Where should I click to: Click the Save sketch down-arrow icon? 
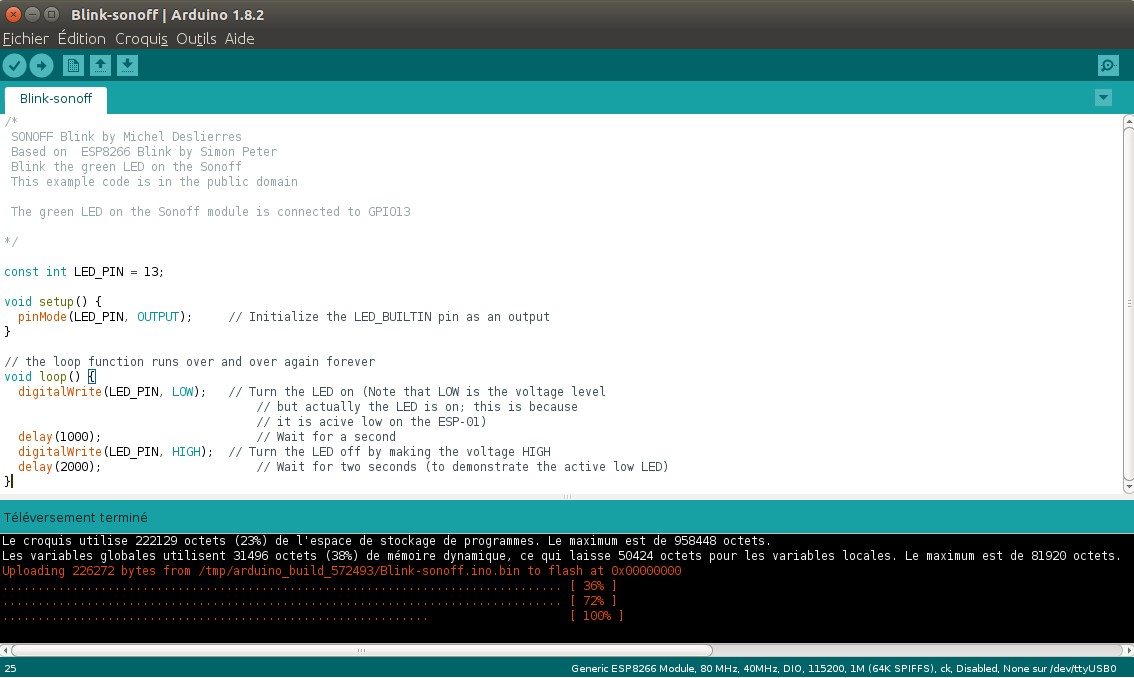click(127, 66)
